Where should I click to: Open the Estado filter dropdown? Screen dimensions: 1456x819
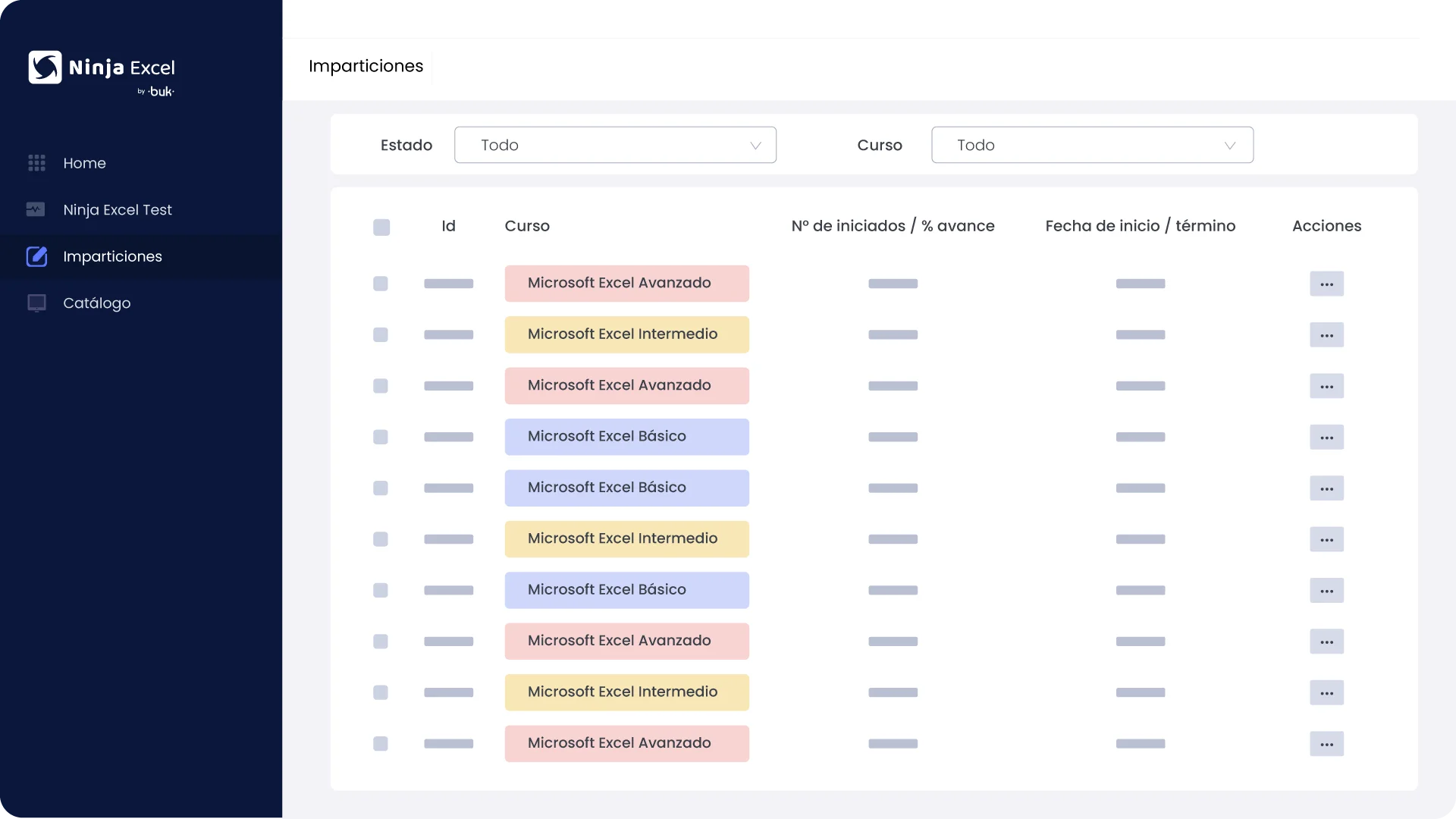(615, 145)
